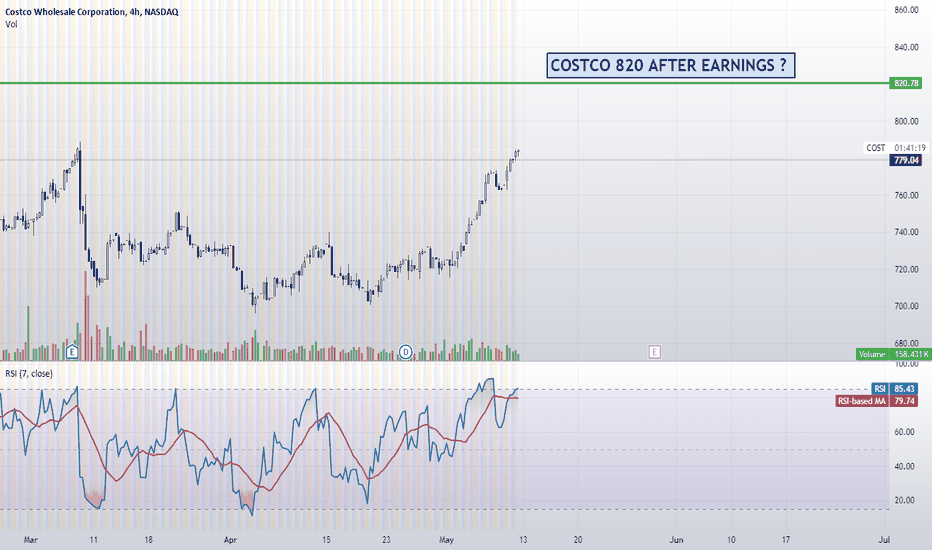Click the 779.04 current price label
Screen dimensions: 932x550
coord(906,160)
